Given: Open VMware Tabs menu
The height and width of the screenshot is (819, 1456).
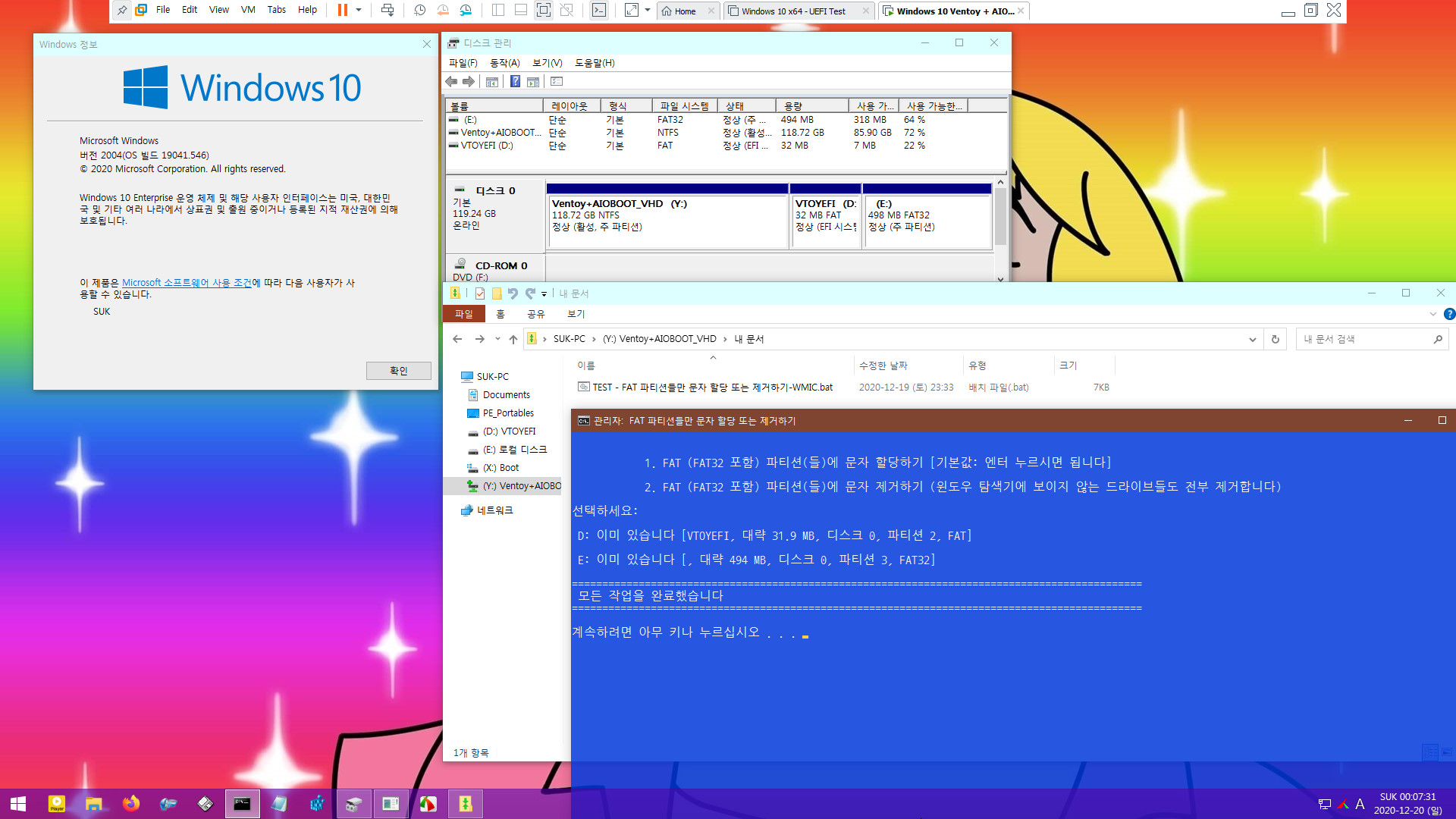Looking at the screenshot, I should coord(277,10).
